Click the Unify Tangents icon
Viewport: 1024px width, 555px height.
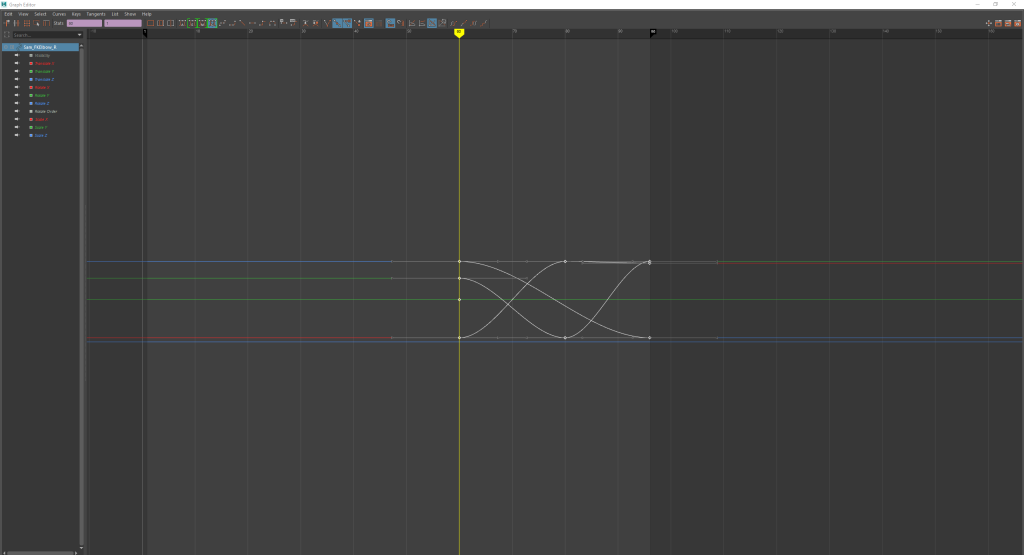[x=315, y=23]
